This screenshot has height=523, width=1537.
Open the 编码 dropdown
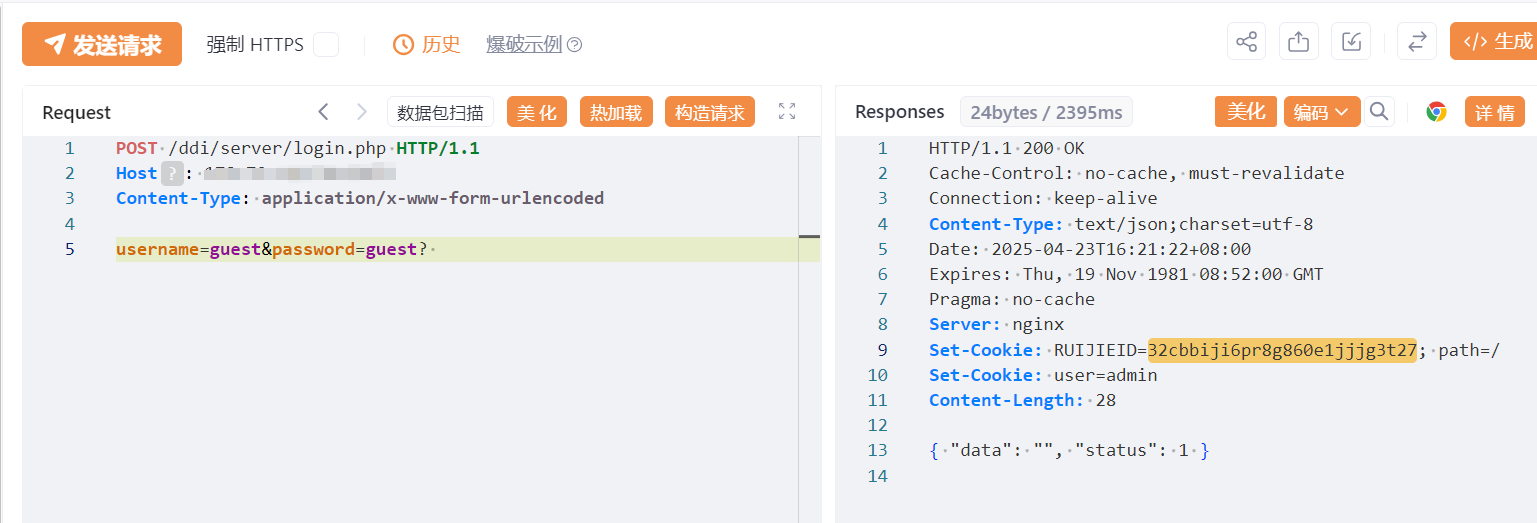click(1322, 112)
